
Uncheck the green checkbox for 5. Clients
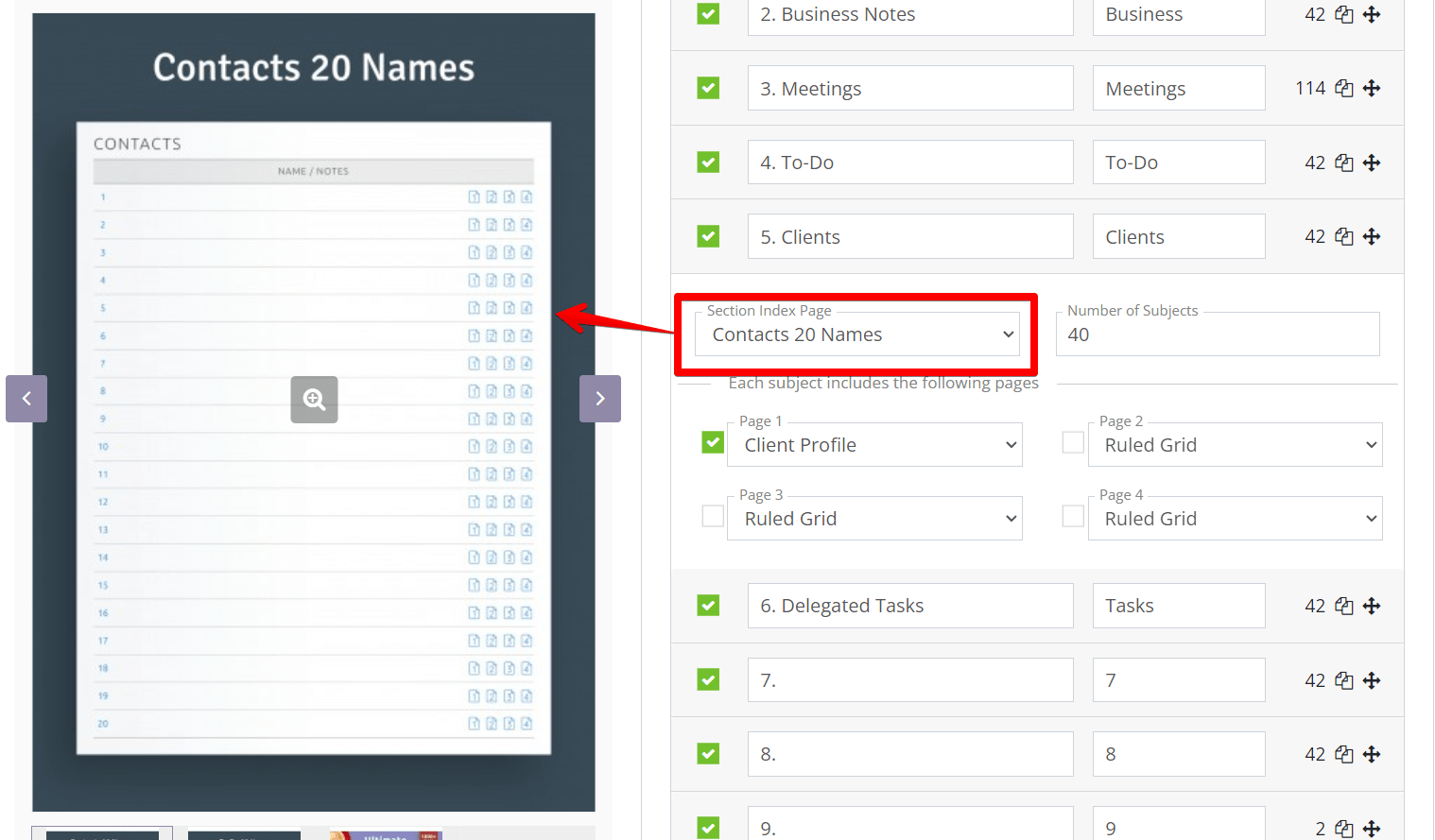click(x=708, y=235)
